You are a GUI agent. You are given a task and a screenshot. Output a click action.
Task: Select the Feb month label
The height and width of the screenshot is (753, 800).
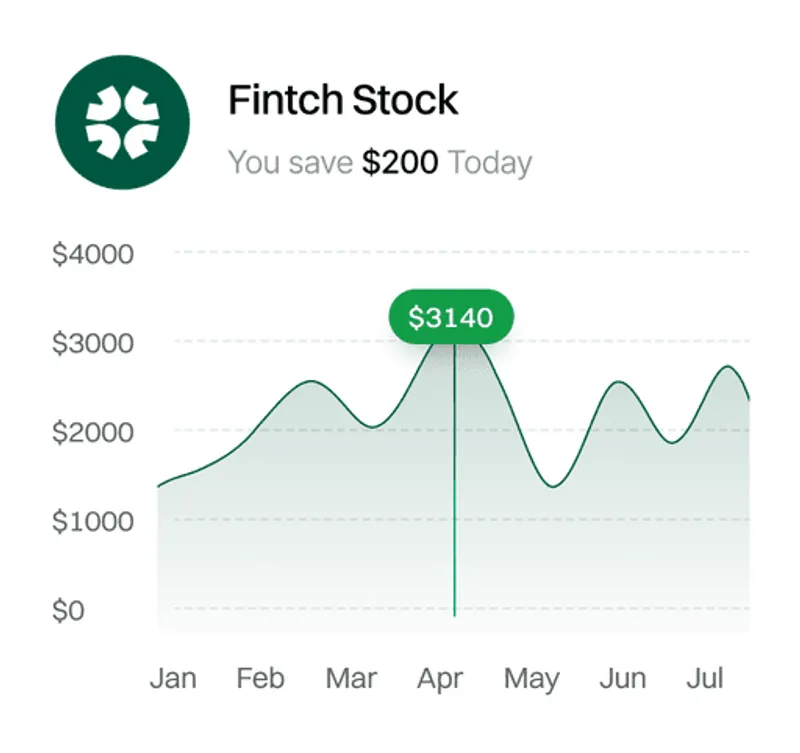260,679
